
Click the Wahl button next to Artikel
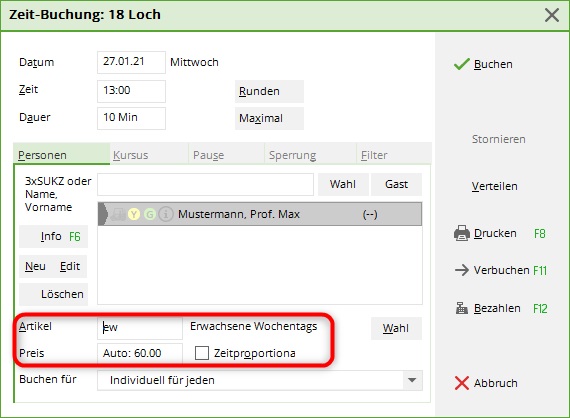coord(396,328)
